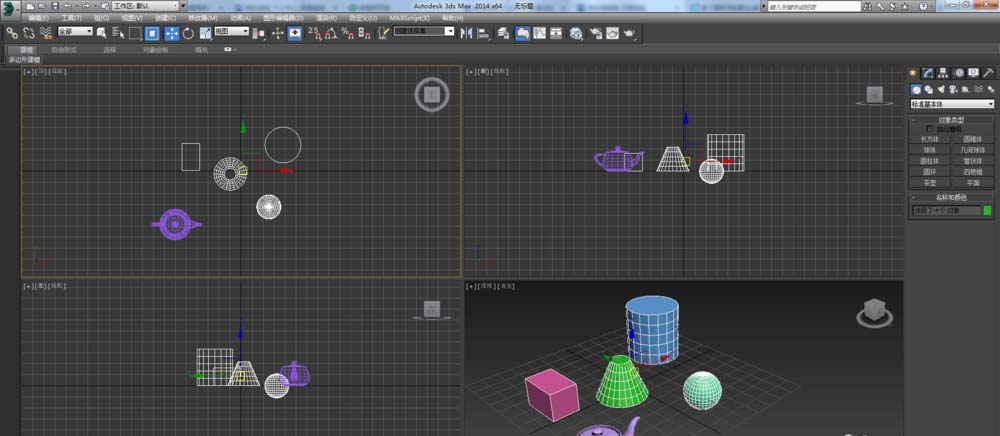Click the Select and Rotate tool

[188, 33]
